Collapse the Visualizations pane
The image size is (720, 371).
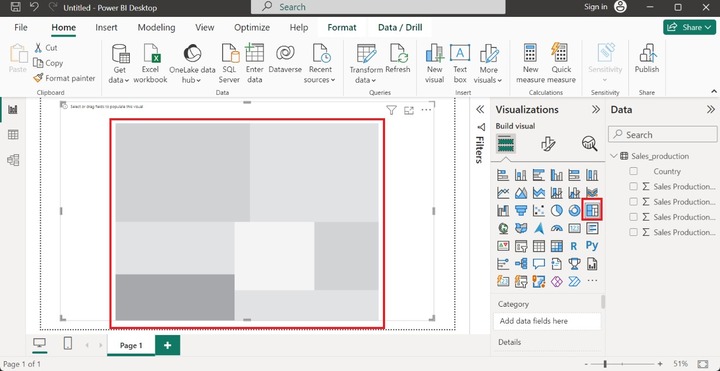[x=596, y=109]
